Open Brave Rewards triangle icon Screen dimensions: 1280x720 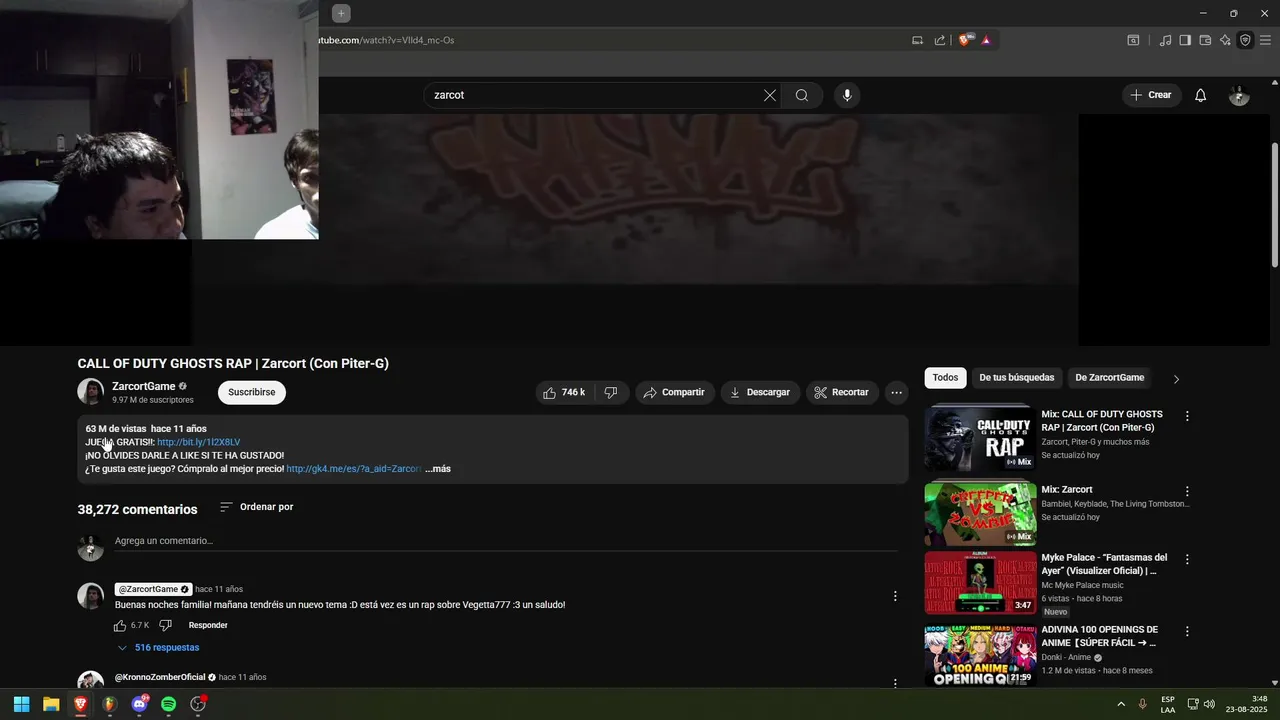(986, 40)
